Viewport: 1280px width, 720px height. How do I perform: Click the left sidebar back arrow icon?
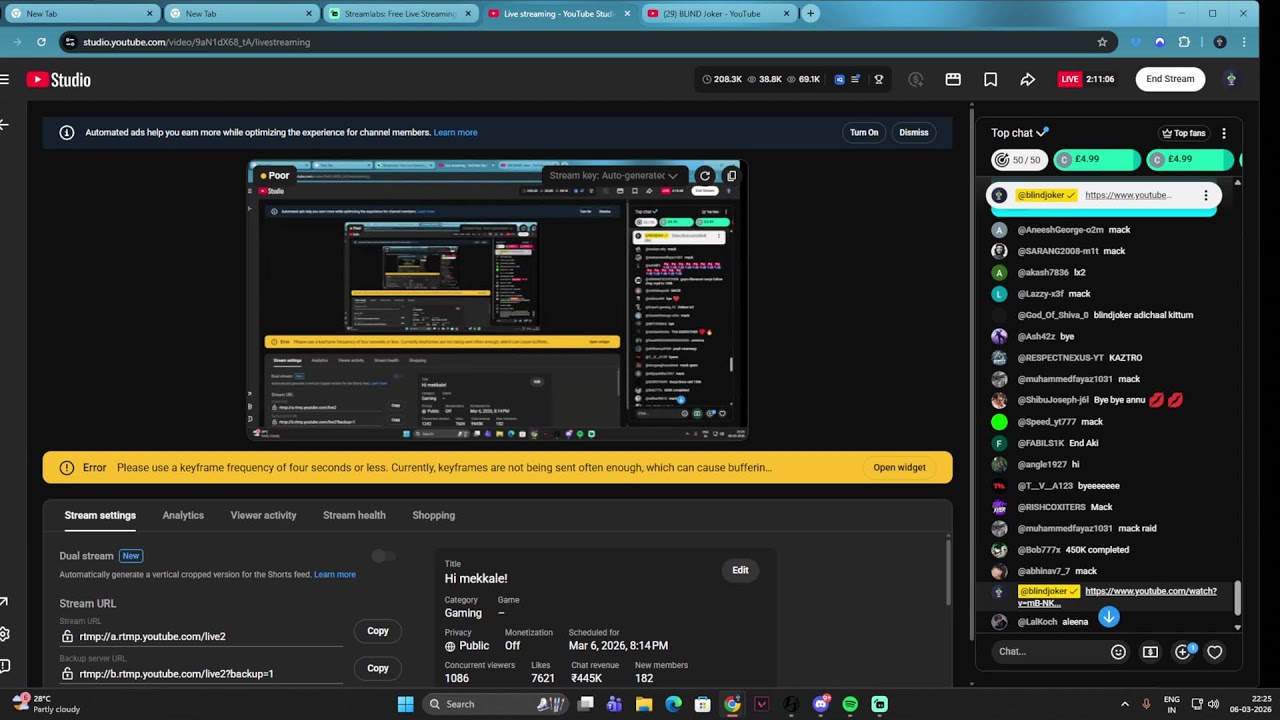coord(4,125)
